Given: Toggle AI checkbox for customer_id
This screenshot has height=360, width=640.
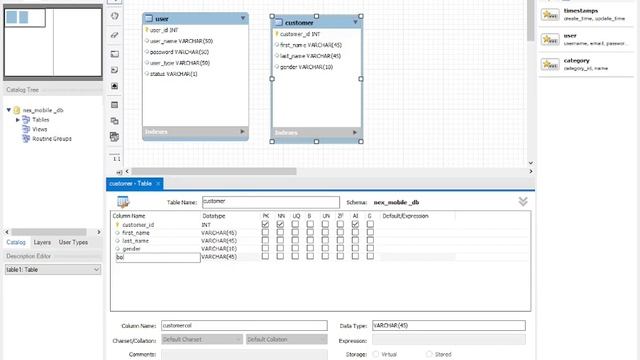Looking at the screenshot, I should (355, 224).
